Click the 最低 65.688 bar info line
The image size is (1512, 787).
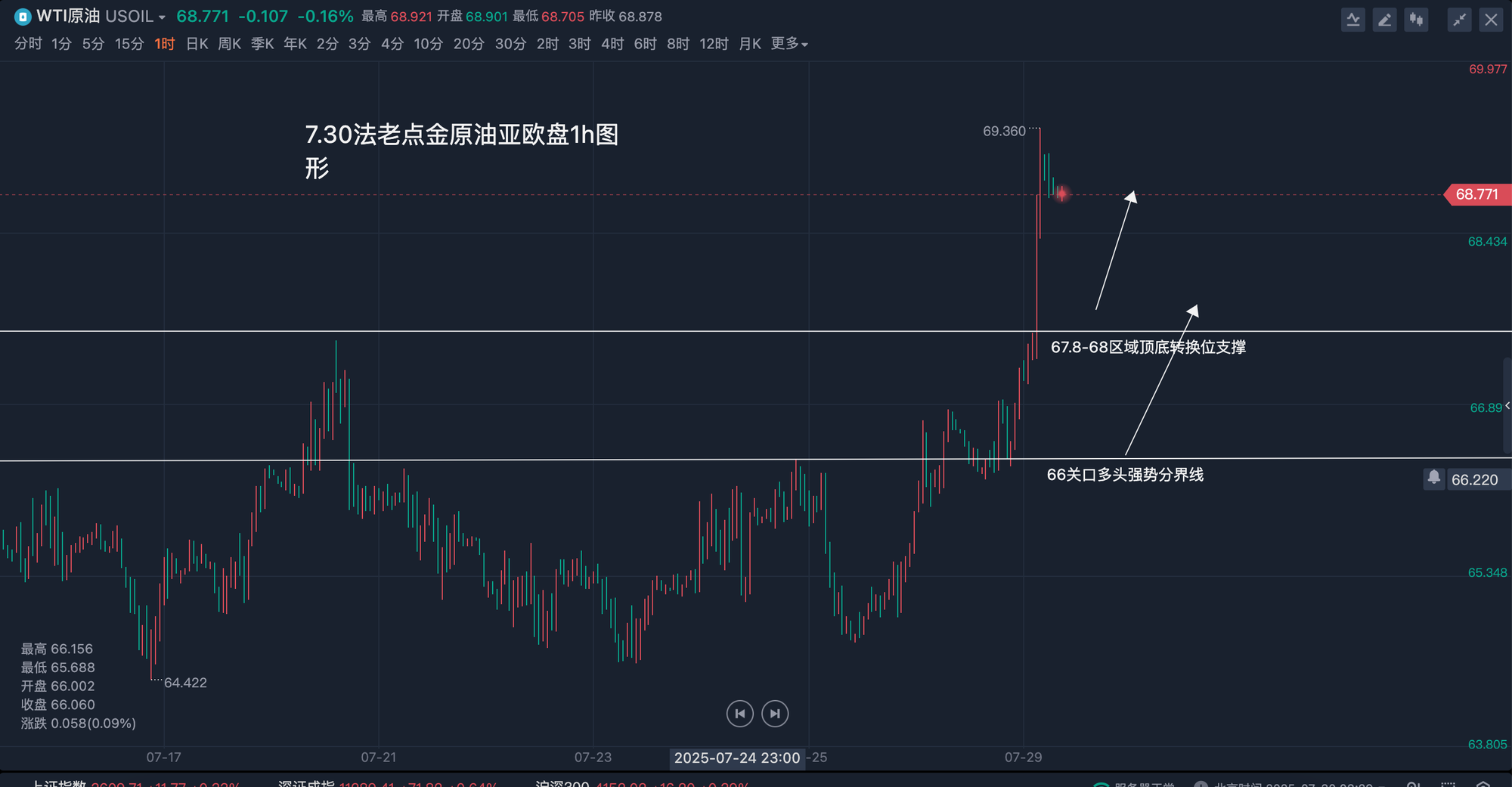(x=57, y=668)
